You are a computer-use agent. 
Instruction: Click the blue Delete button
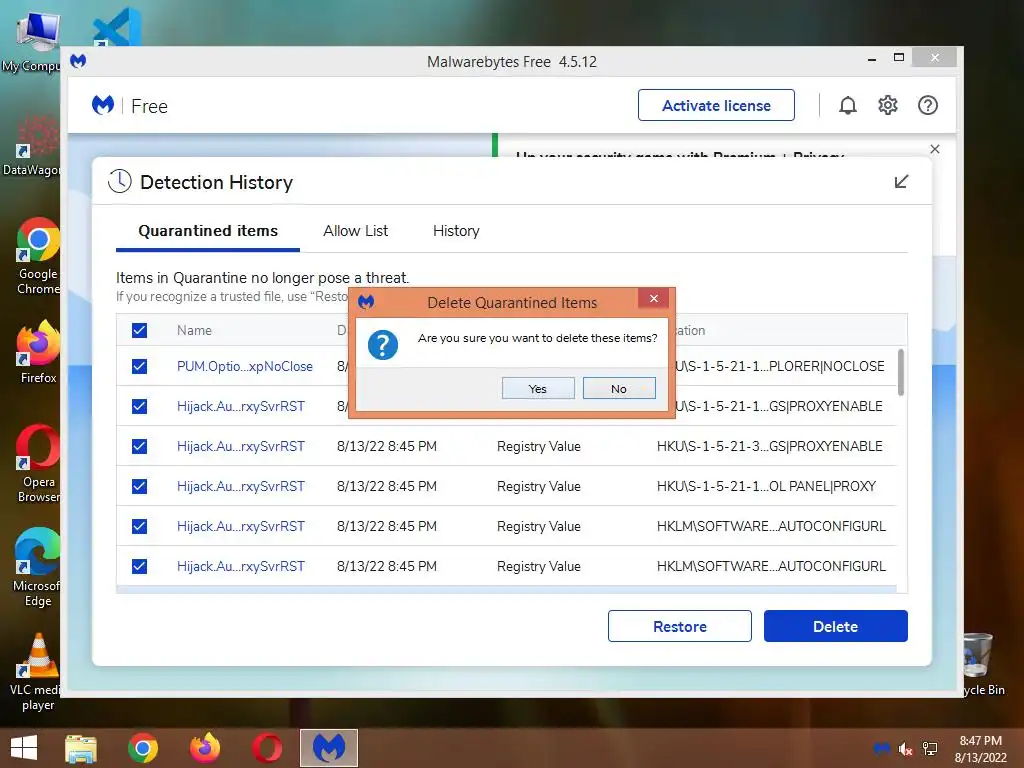pyautogui.click(x=836, y=626)
